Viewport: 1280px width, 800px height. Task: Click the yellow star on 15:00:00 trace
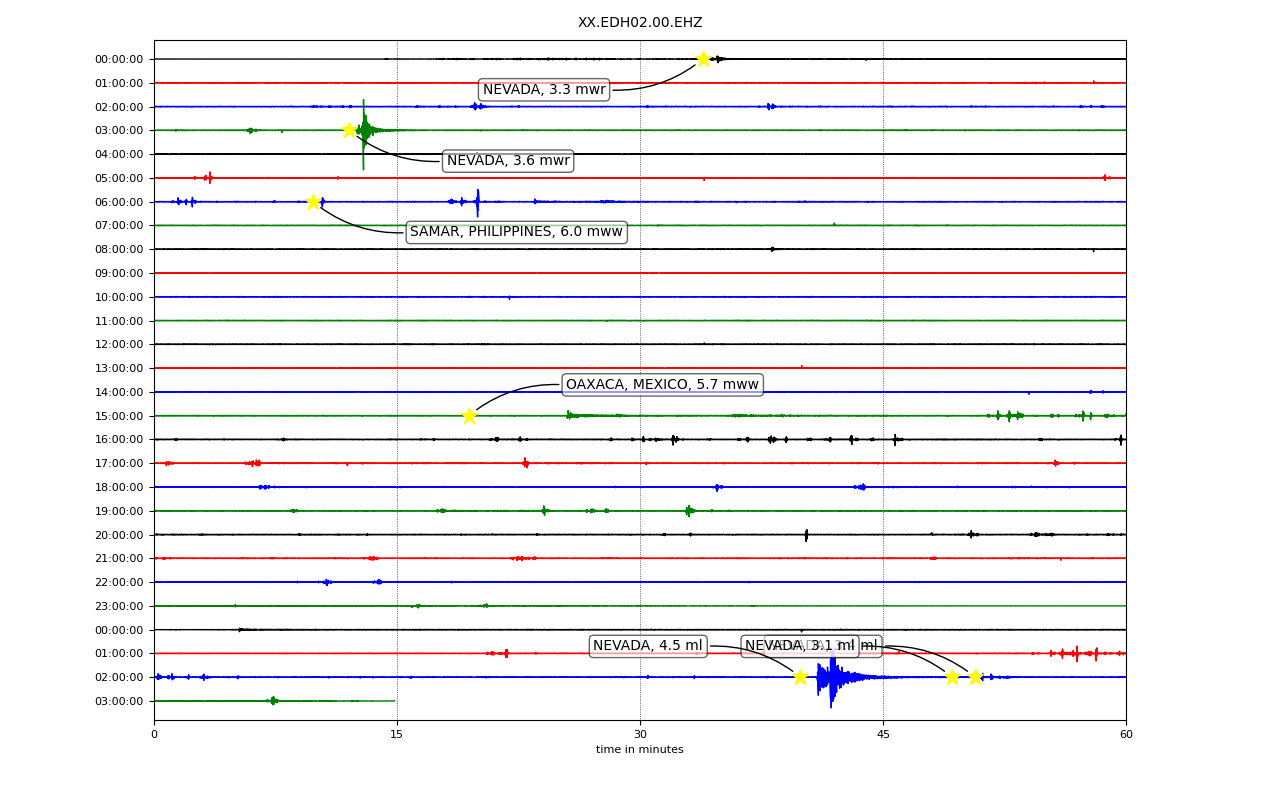[x=469, y=416]
